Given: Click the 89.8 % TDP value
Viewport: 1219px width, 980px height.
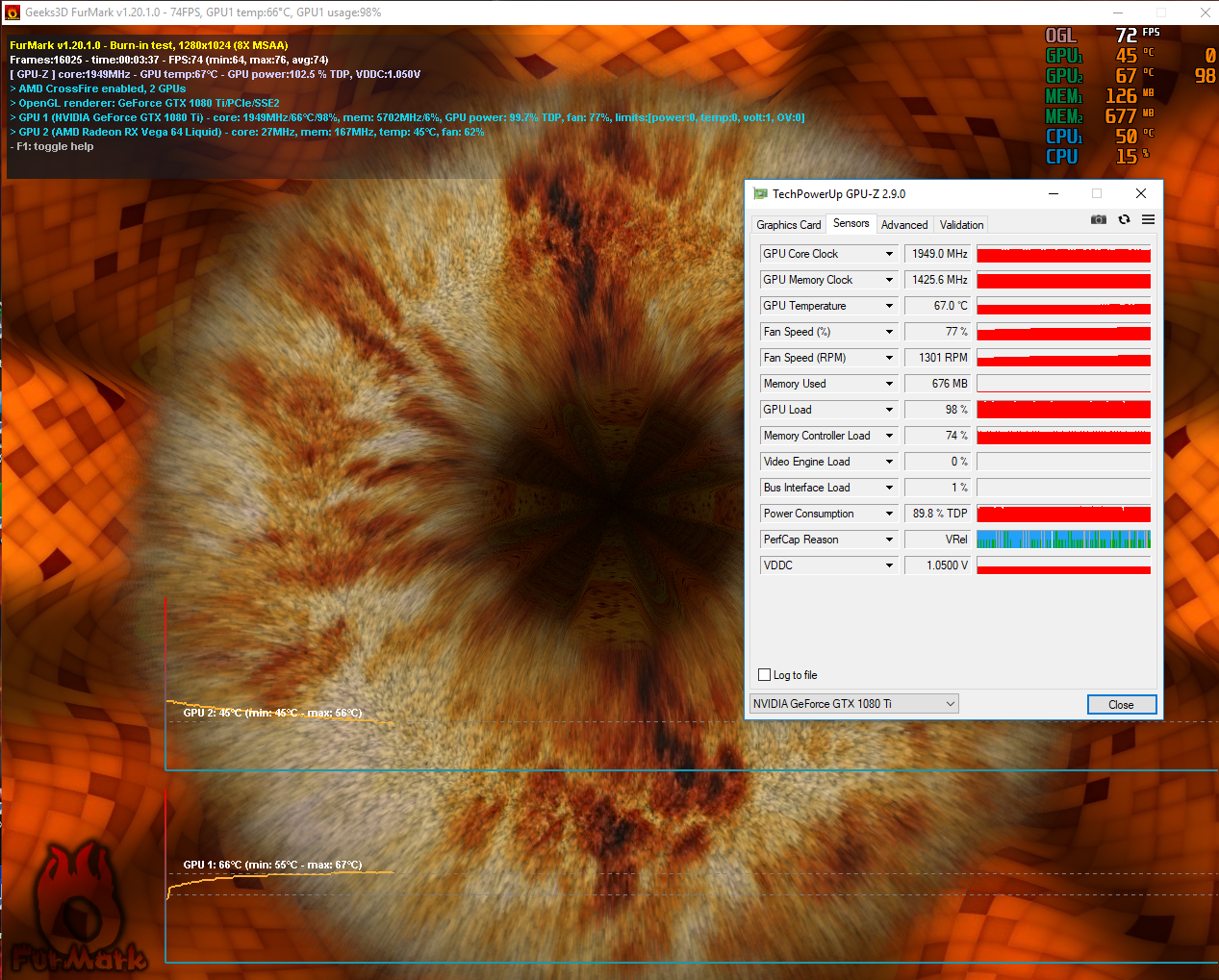Looking at the screenshot, I should tap(937, 514).
